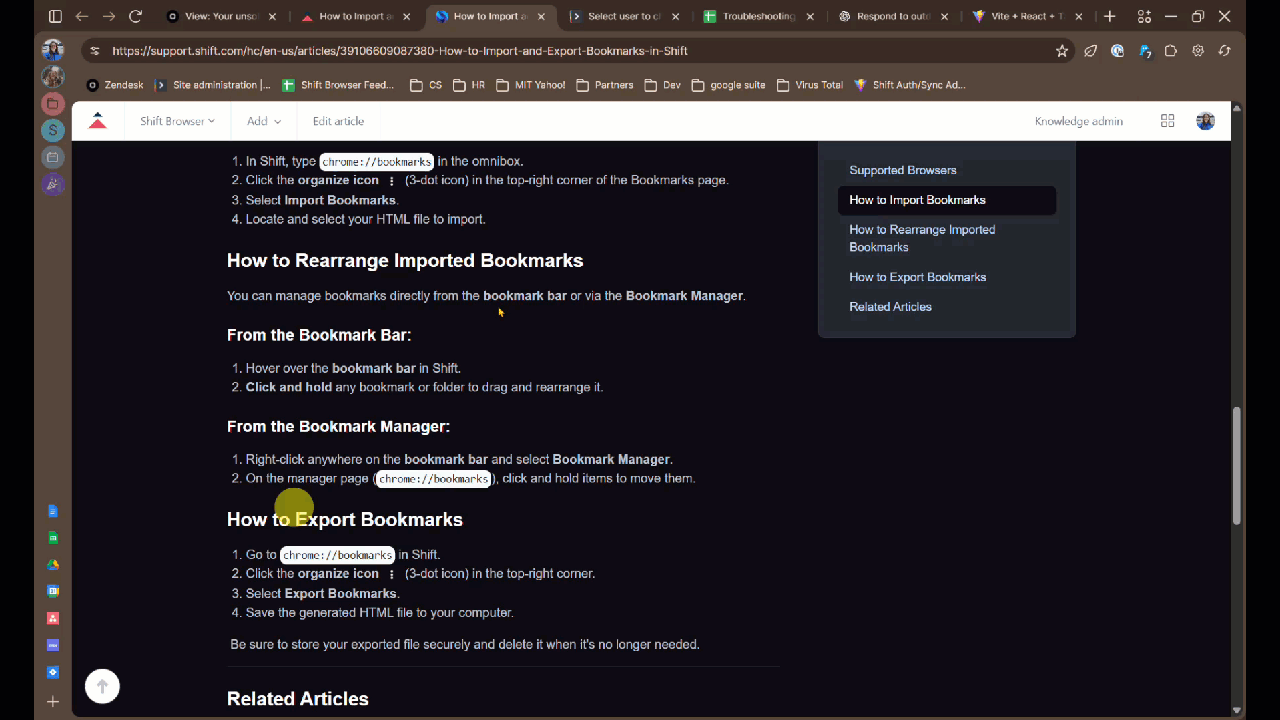
Task: Open Google Docs from the Shift sidebar
Action: click(x=53, y=510)
